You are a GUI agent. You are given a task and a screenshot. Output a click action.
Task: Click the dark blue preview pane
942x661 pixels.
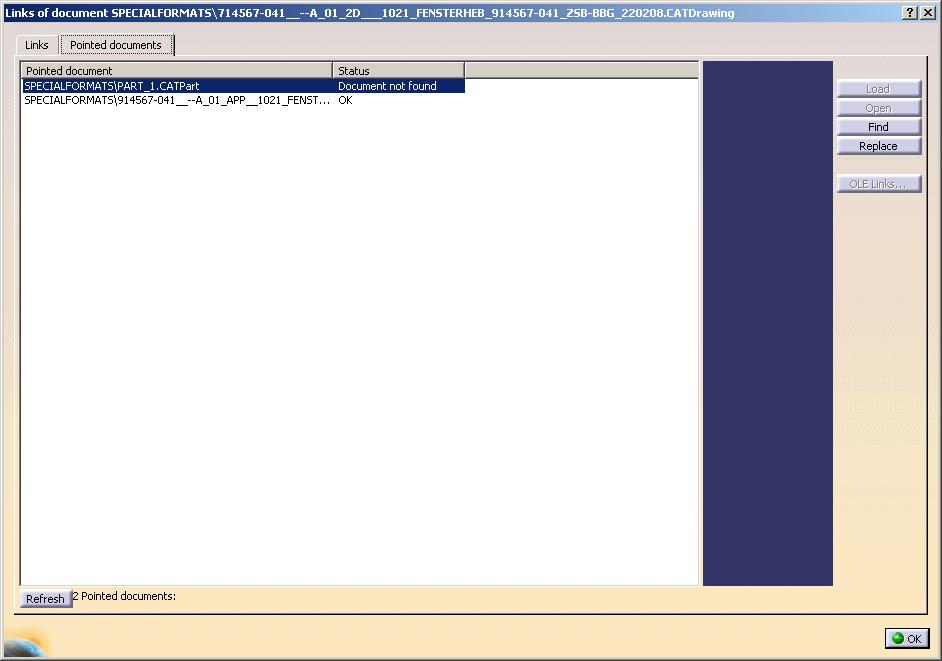click(x=768, y=323)
